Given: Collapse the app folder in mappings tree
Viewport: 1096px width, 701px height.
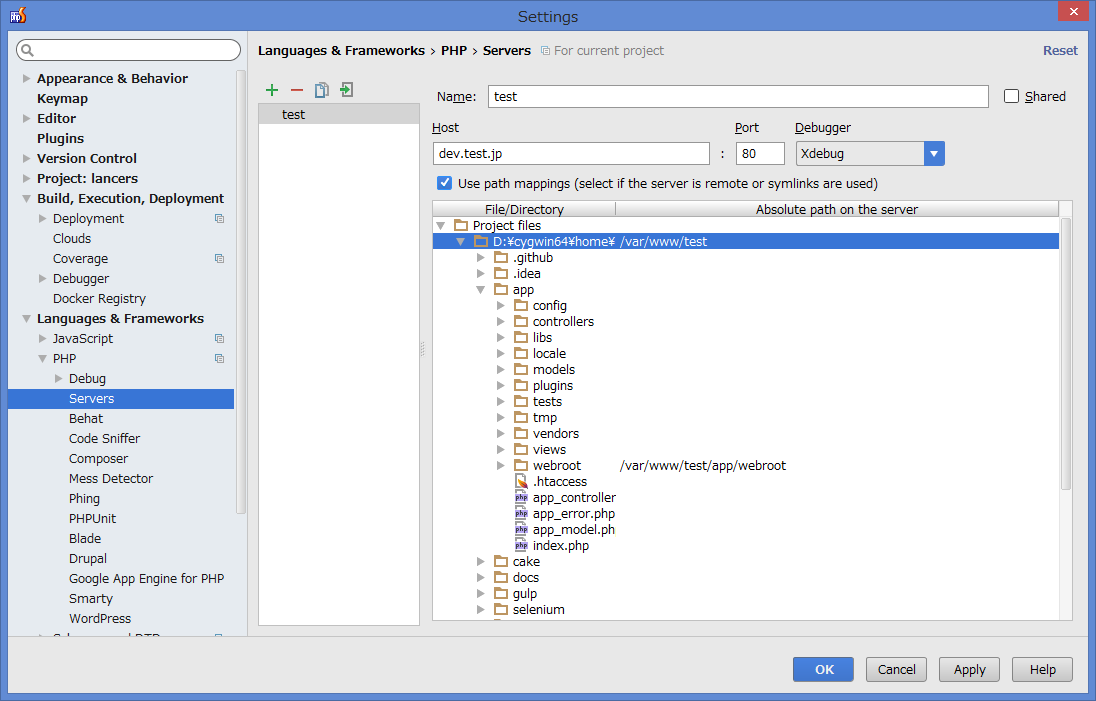Looking at the screenshot, I should (481, 289).
